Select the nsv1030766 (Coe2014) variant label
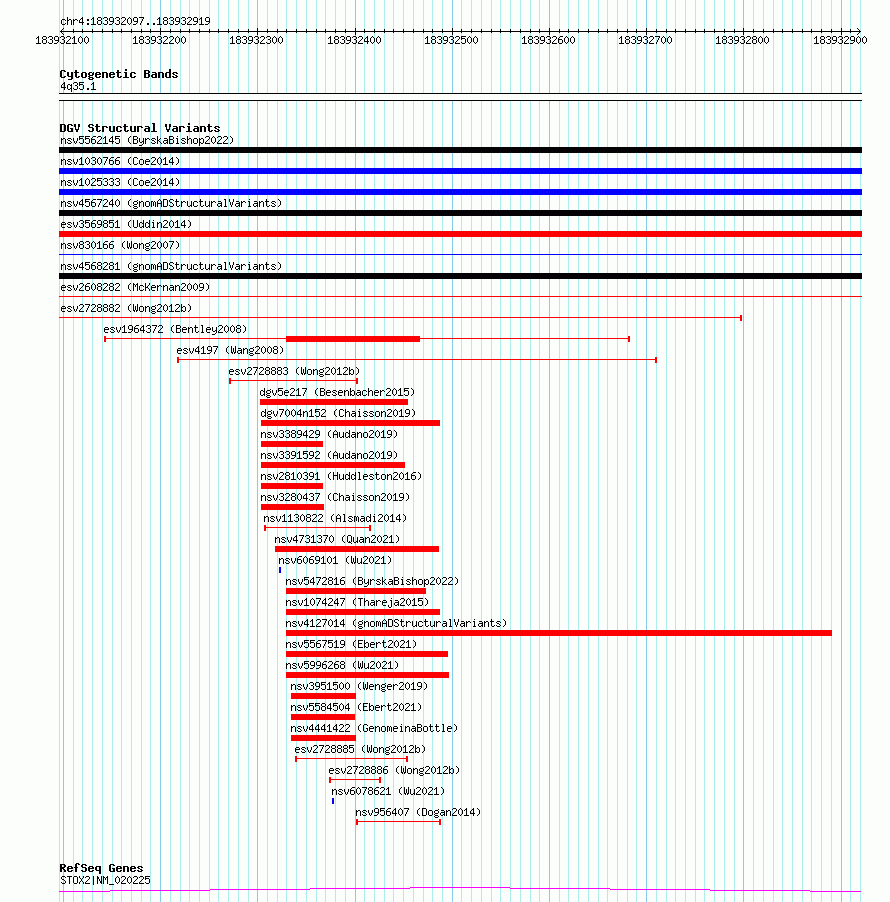 [120, 161]
